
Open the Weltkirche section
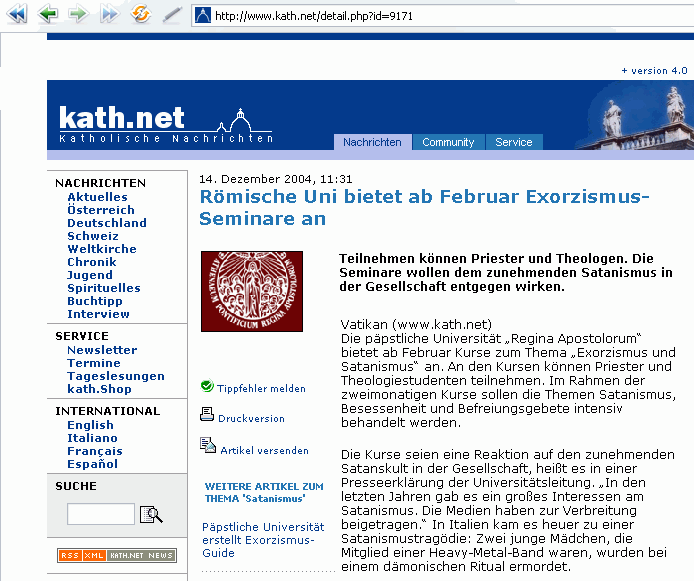pos(102,249)
